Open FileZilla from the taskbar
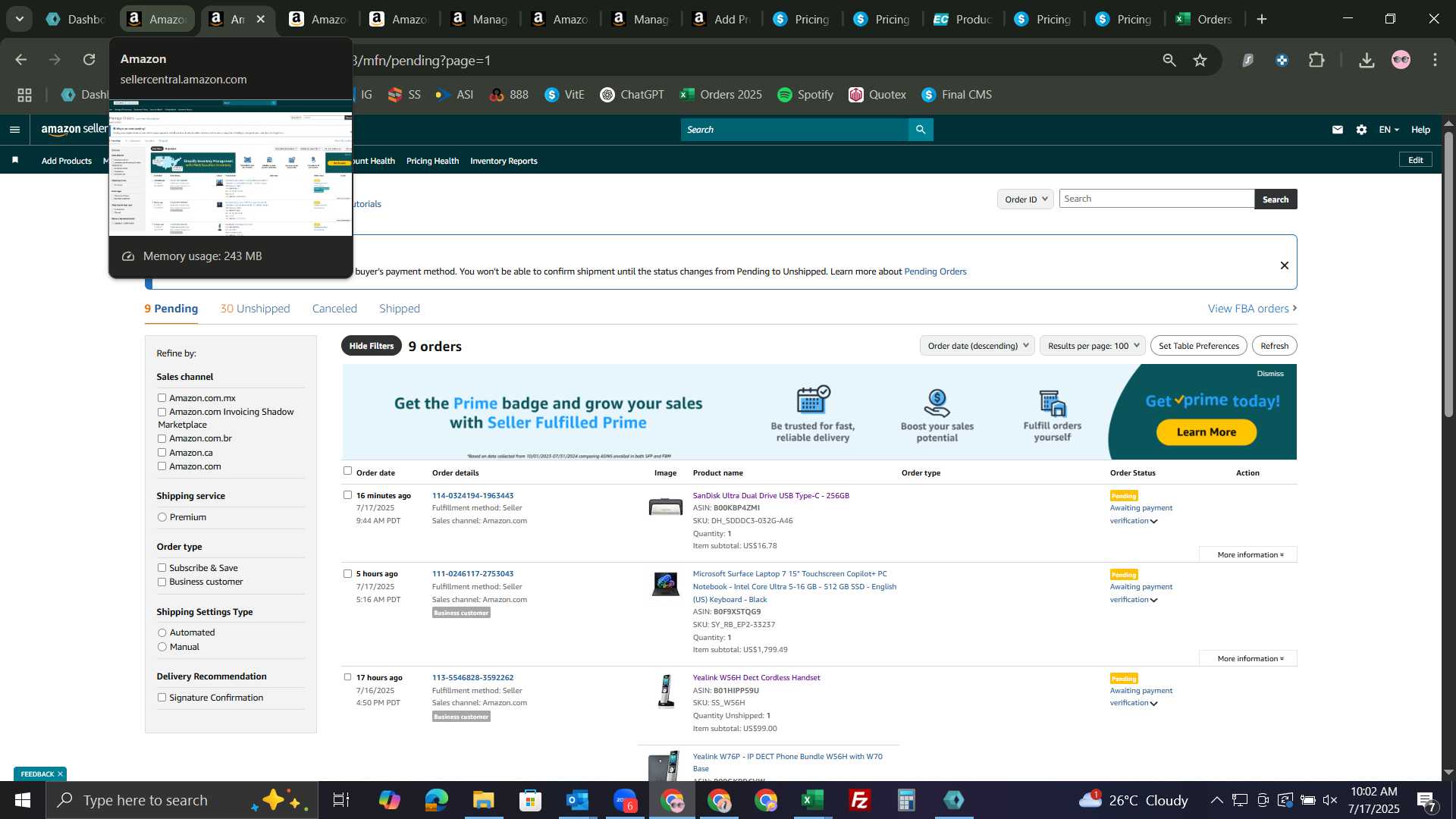 859,800
